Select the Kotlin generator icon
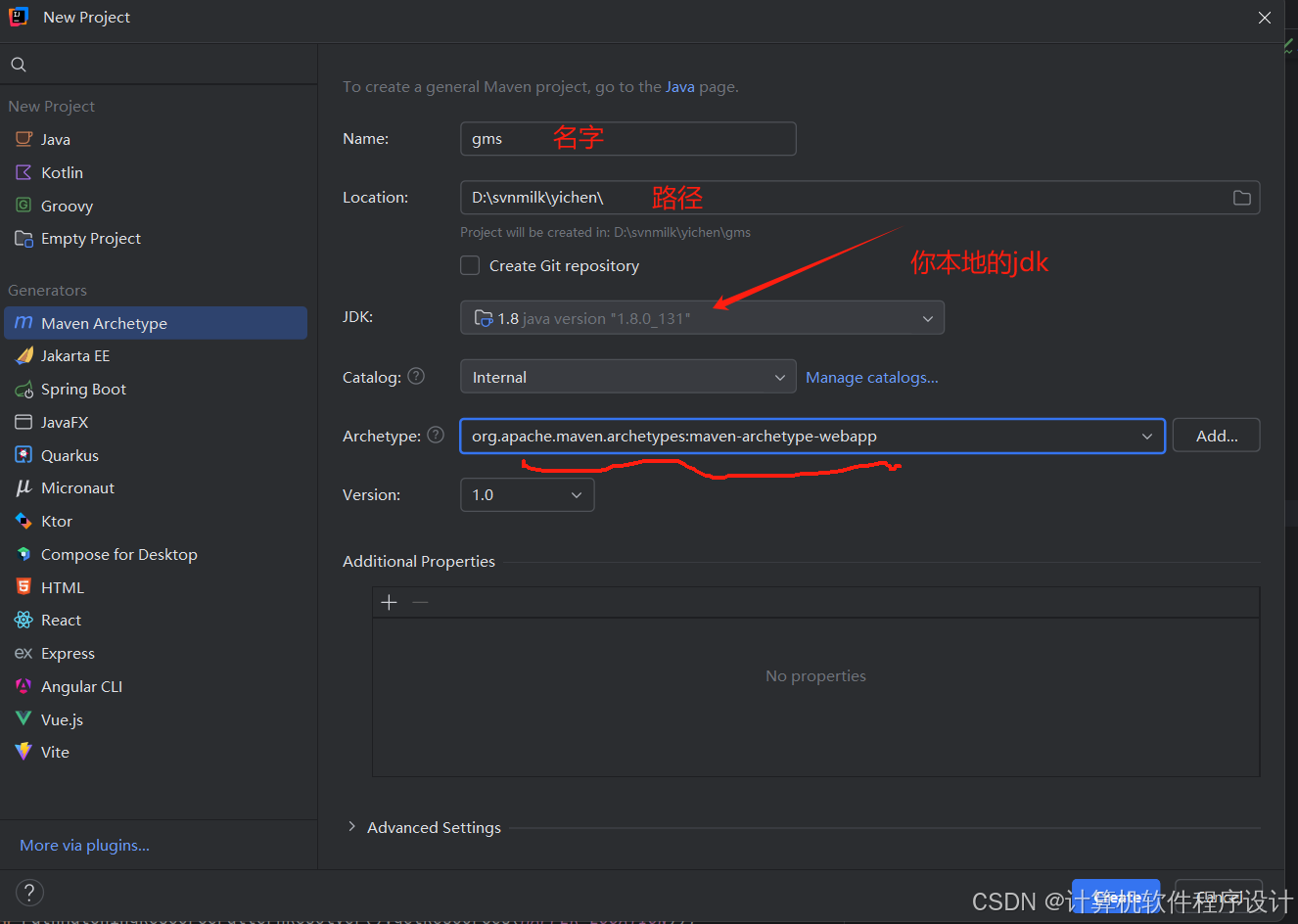The width and height of the screenshot is (1298, 924). point(24,172)
